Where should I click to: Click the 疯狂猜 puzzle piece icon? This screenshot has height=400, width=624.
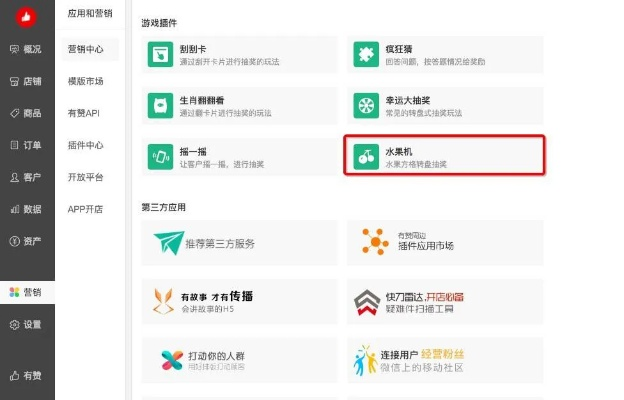coord(366,55)
